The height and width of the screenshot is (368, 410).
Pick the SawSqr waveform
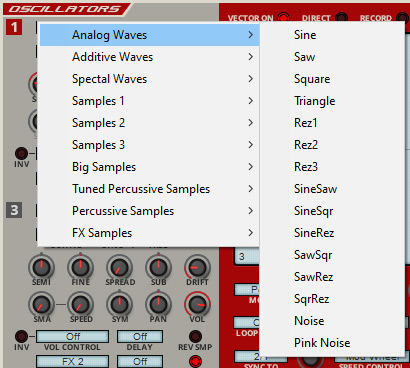coord(332,255)
